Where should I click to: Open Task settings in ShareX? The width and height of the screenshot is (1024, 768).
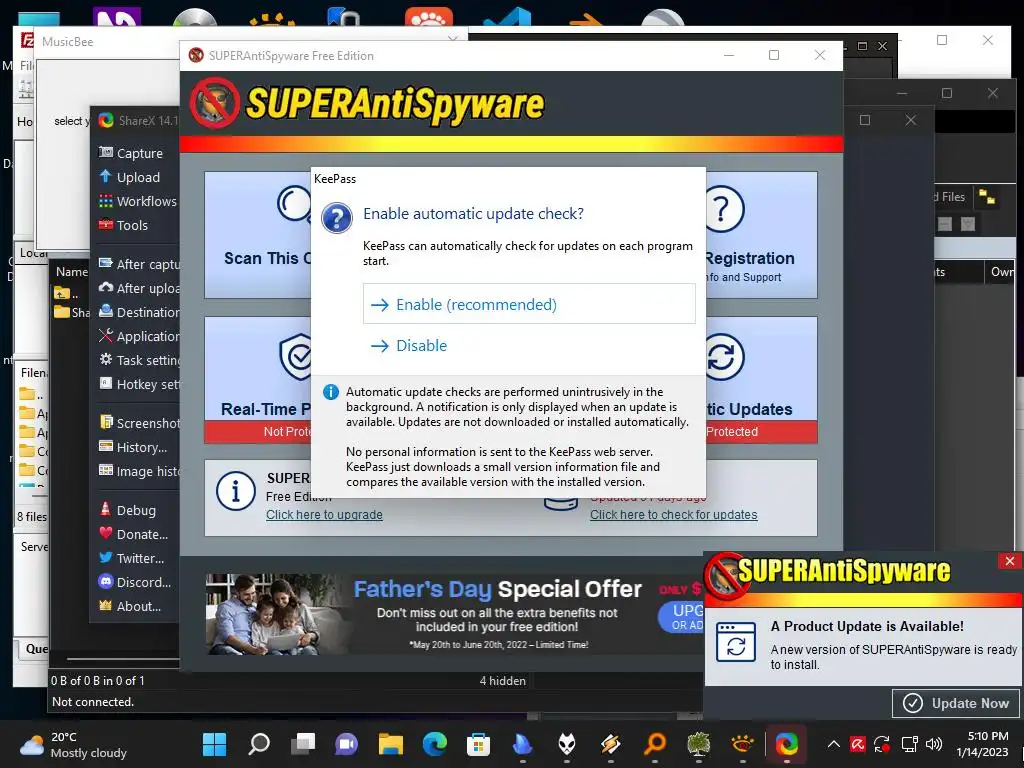(138, 360)
